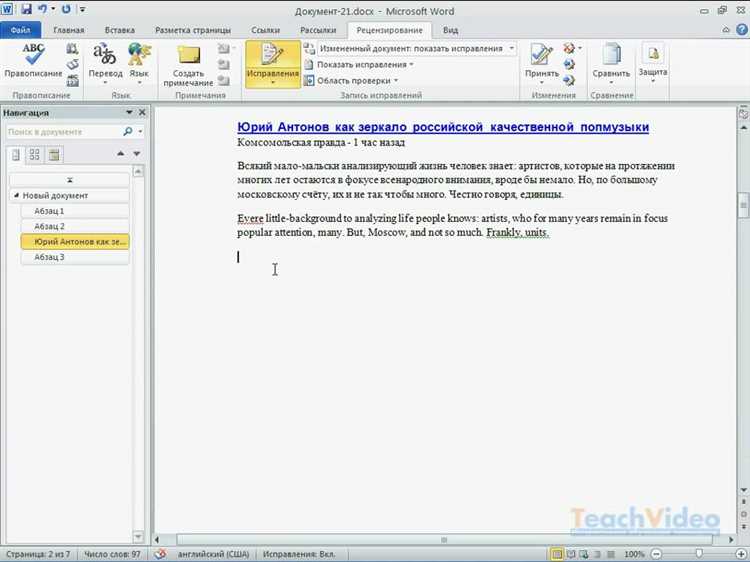Close the Навигация pane
750x562 pixels.
142,112
